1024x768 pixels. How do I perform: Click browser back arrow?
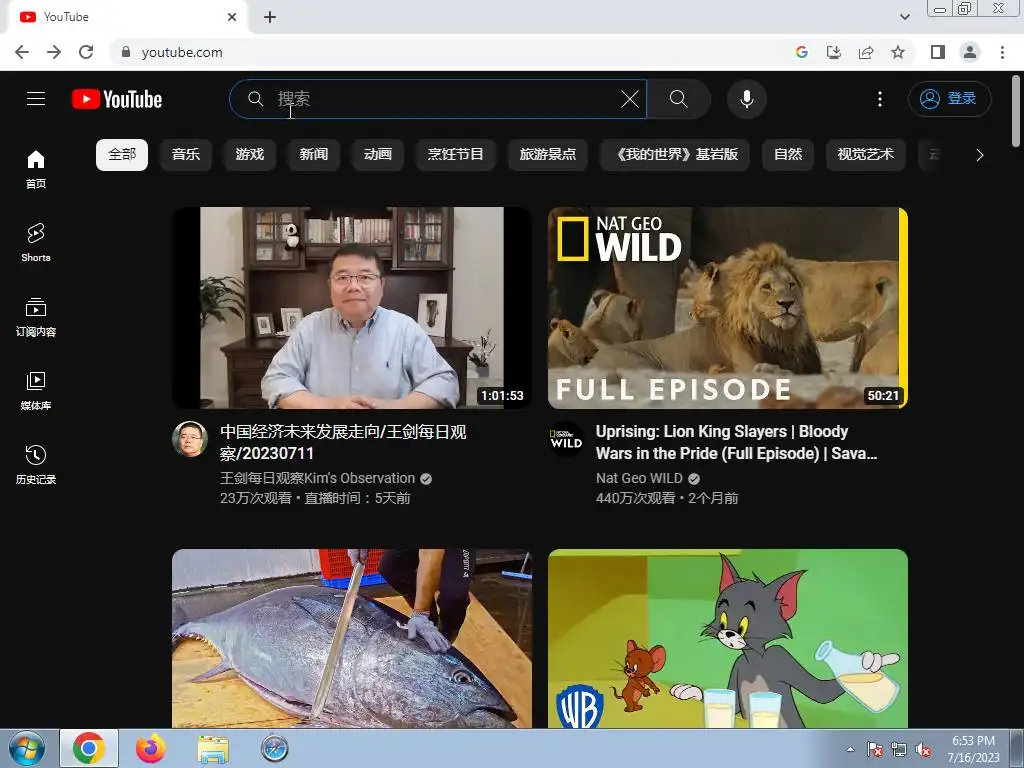pyautogui.click(x=22, y=52)
